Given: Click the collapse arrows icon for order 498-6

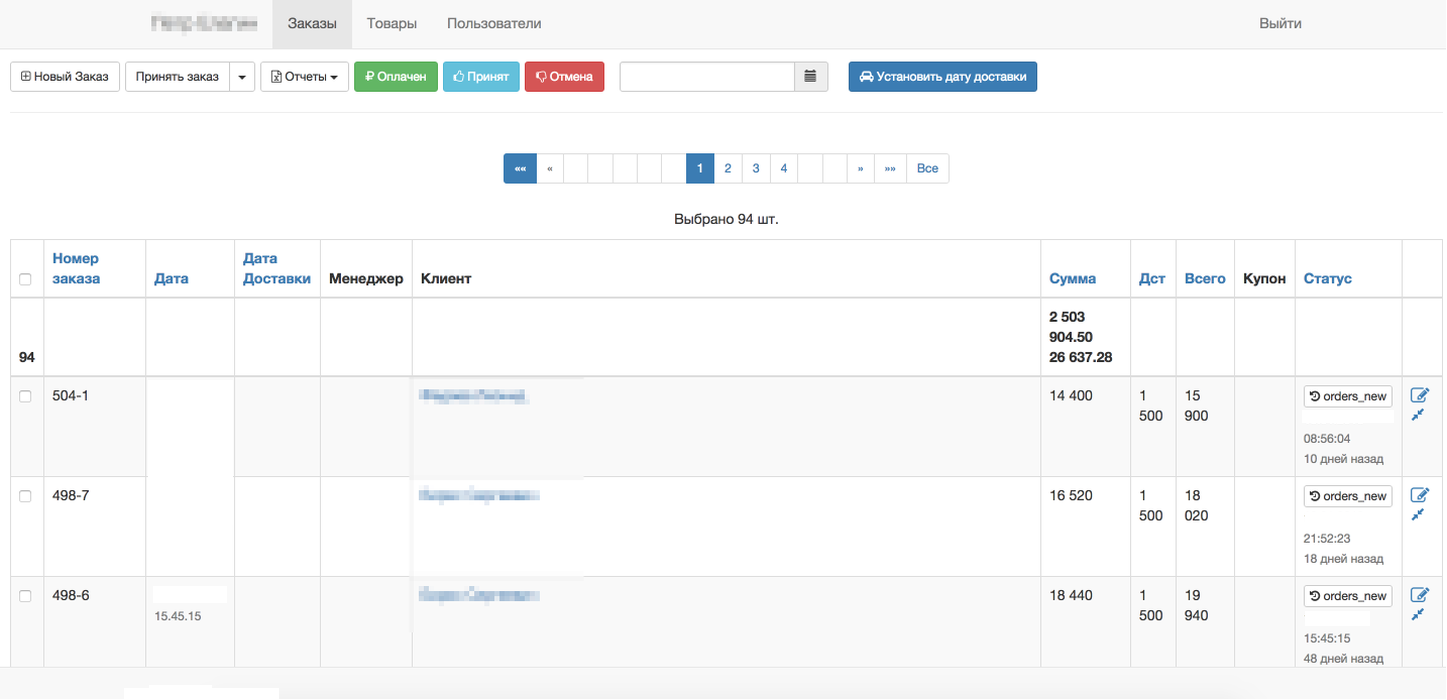Looking at the screenshot, I should (1417, 615).
